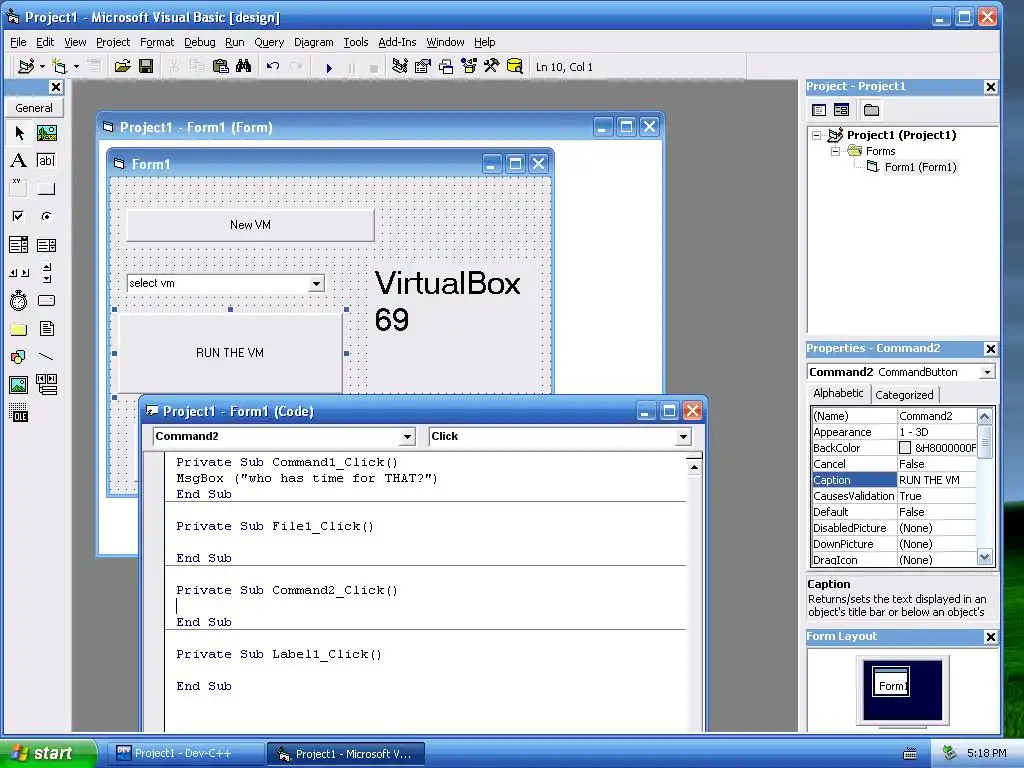Select the Label control tool
1024x768 pixels.
19,161
